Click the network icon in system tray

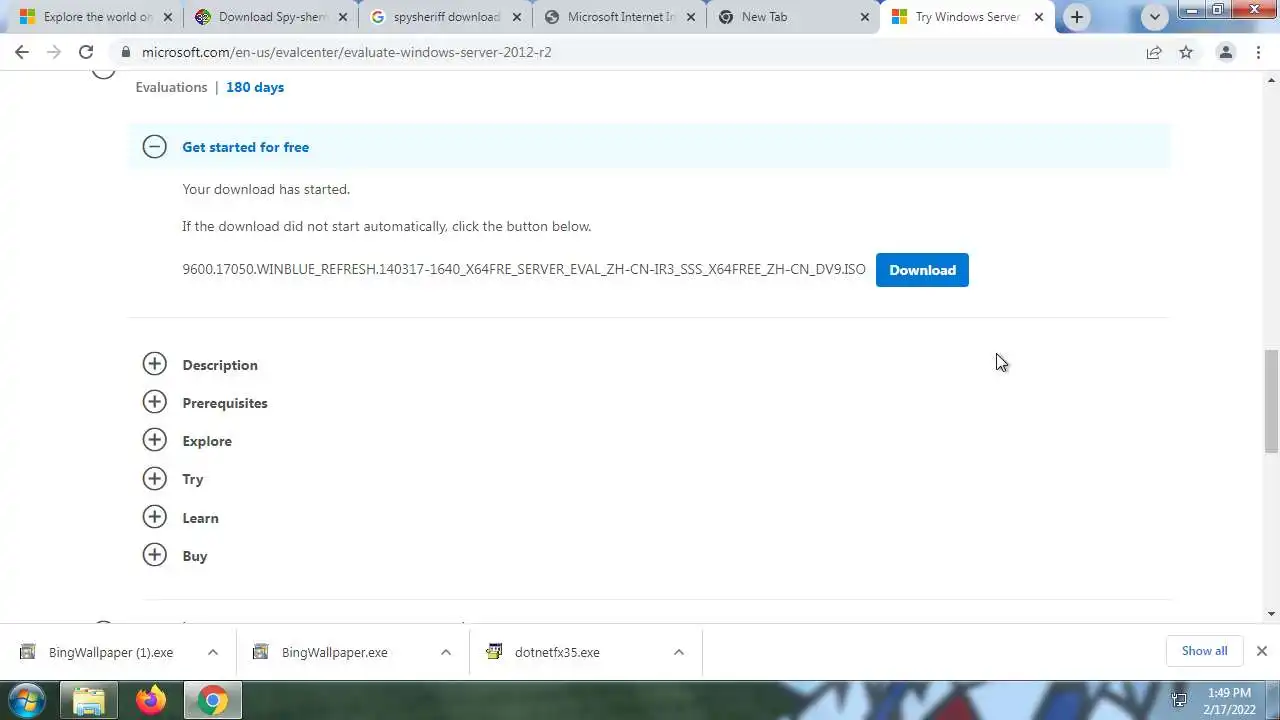point(1179,700)
